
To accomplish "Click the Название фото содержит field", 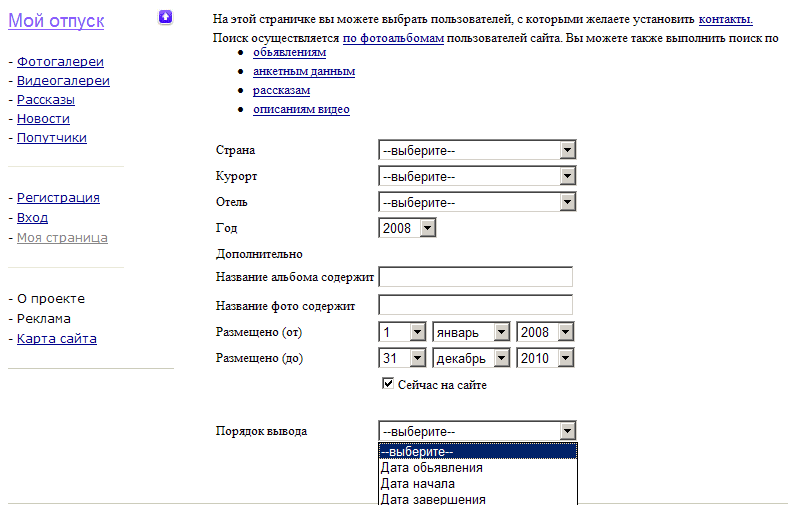I will pos(475,305).
